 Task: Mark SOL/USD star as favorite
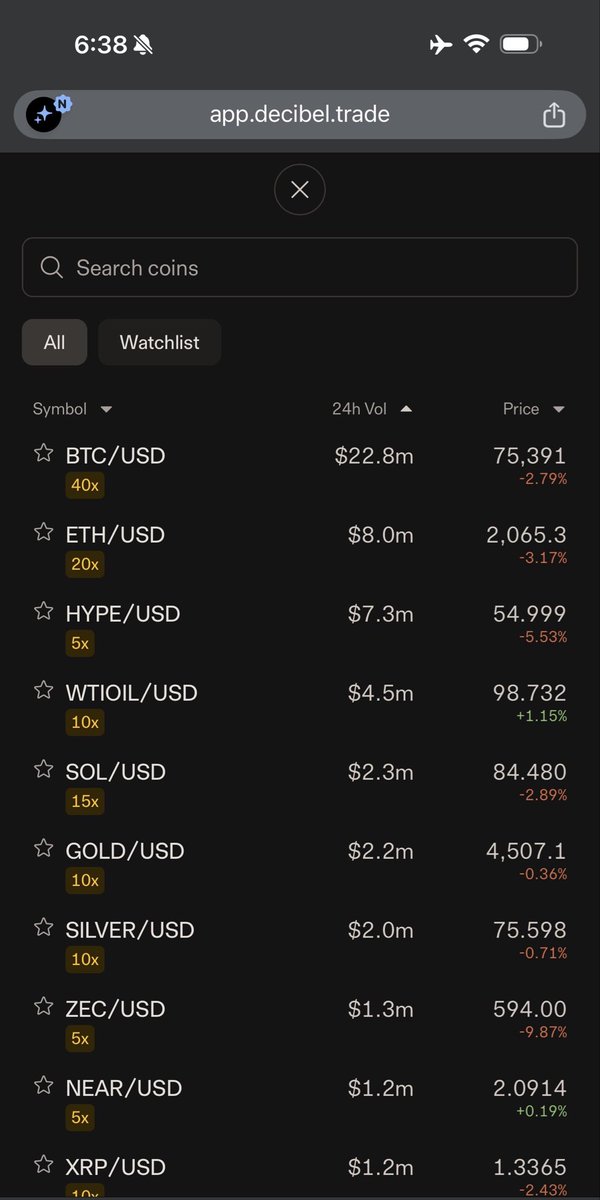tap(43, 769)
